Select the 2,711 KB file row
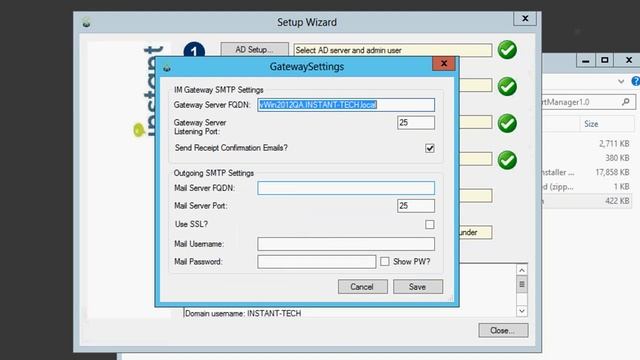 pos(588,144)
